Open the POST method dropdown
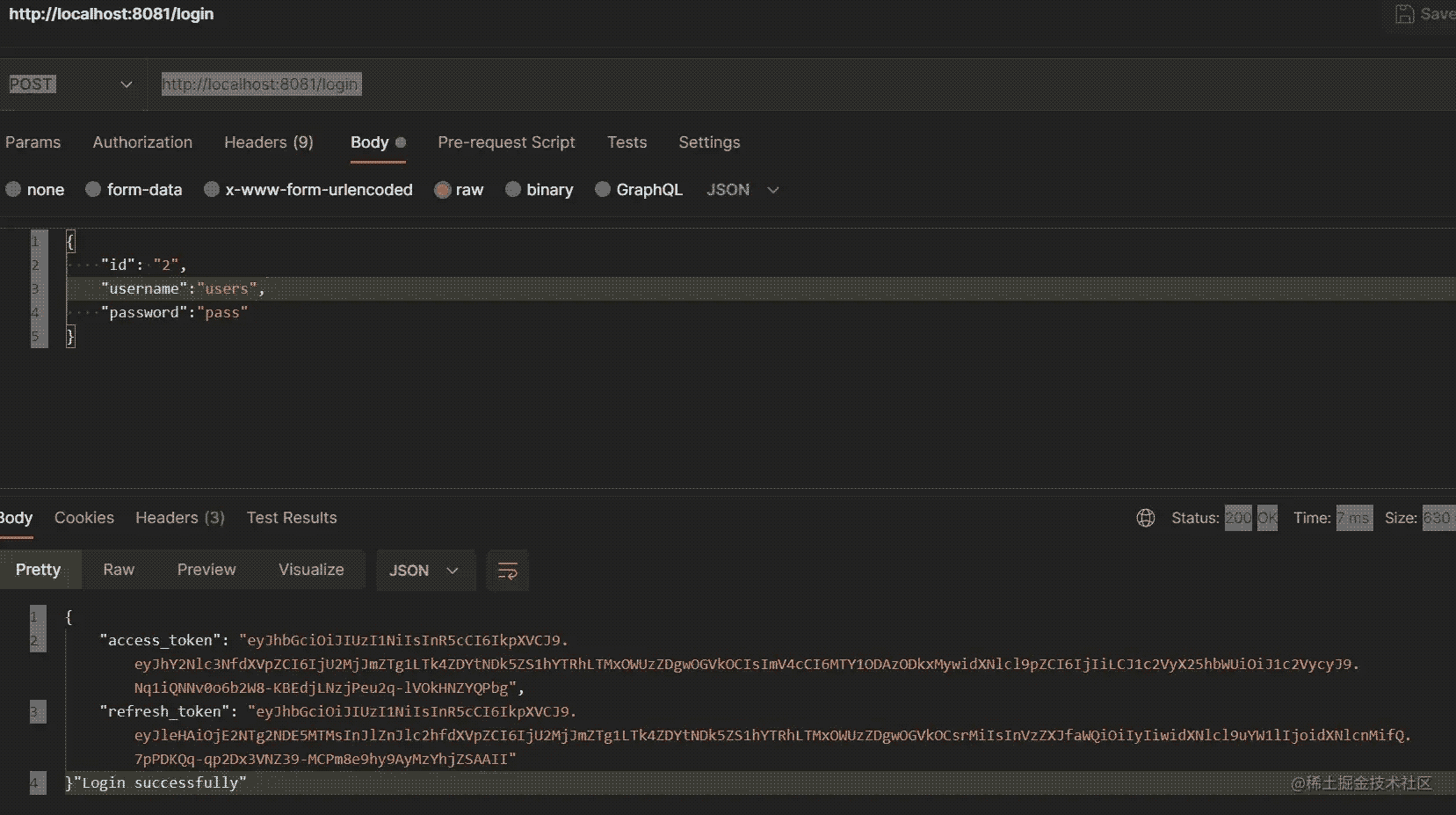Viewport: 1456px width, 815px height. 70,84
